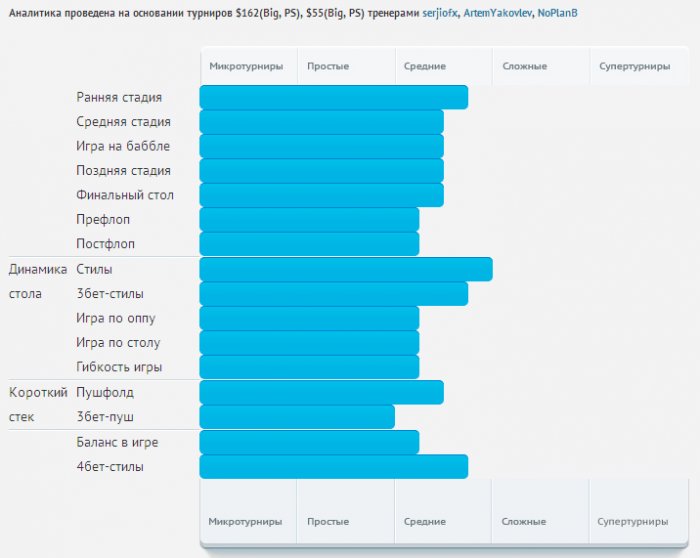Screen dimensions: 700x558
Task: Click the Постфлоп skill bar
Action: pyautogui.click(x=309, y=244)
